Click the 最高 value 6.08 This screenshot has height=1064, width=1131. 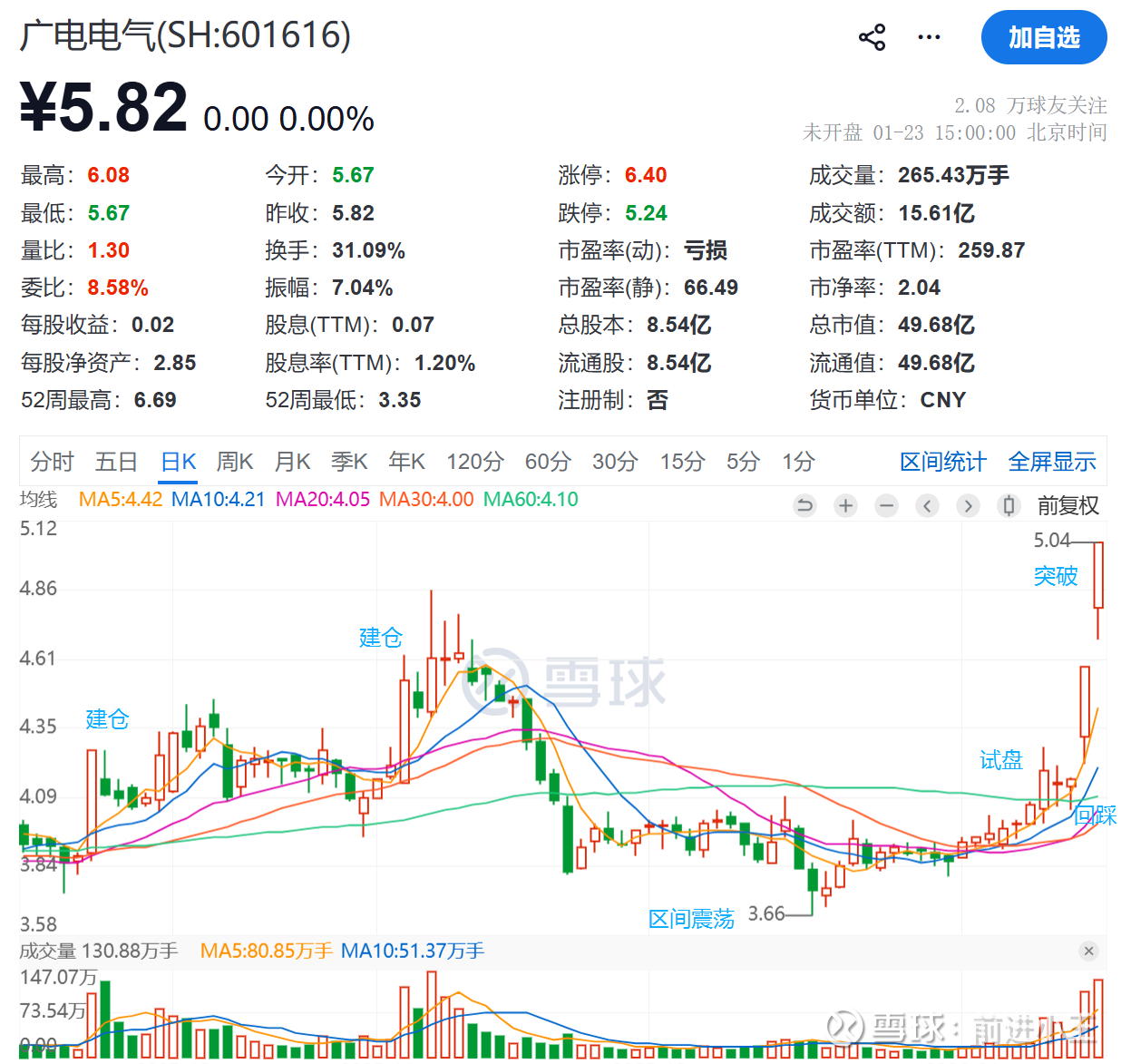click(x=108, y=175)
